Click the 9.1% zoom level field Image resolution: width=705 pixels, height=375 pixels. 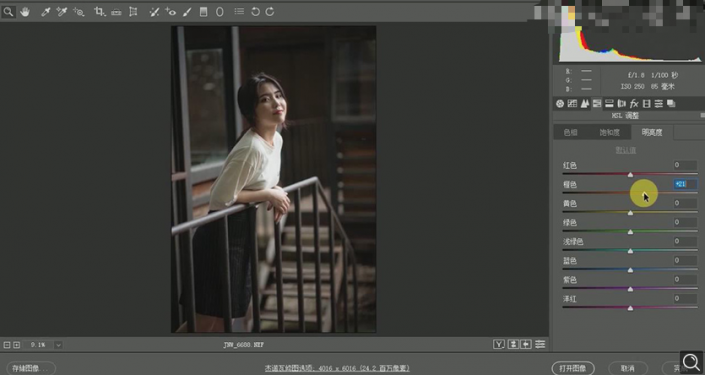pyautogui.click(x=38, y=345)
